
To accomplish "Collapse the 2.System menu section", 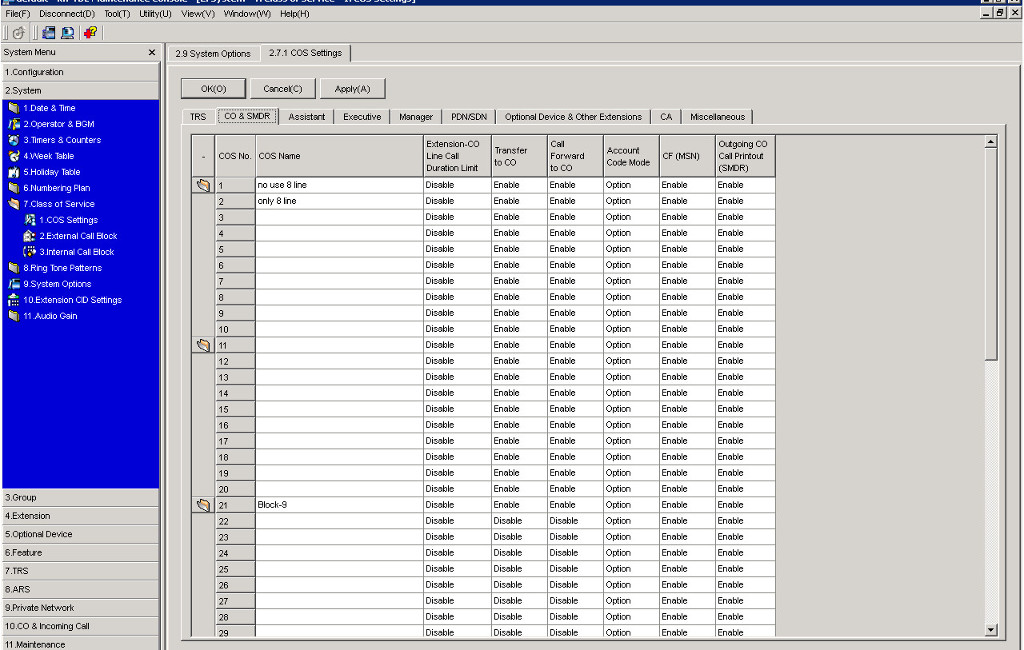I will (80, 90).
